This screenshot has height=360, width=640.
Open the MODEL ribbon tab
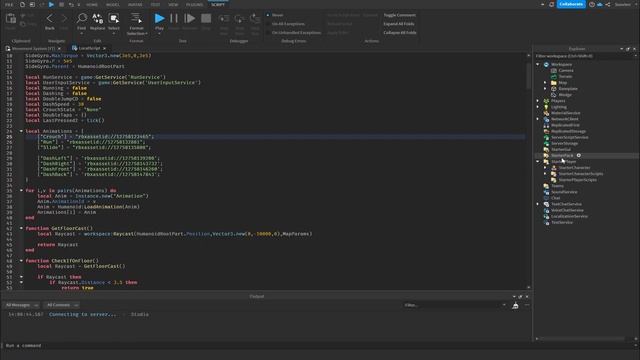pos(112,4)
